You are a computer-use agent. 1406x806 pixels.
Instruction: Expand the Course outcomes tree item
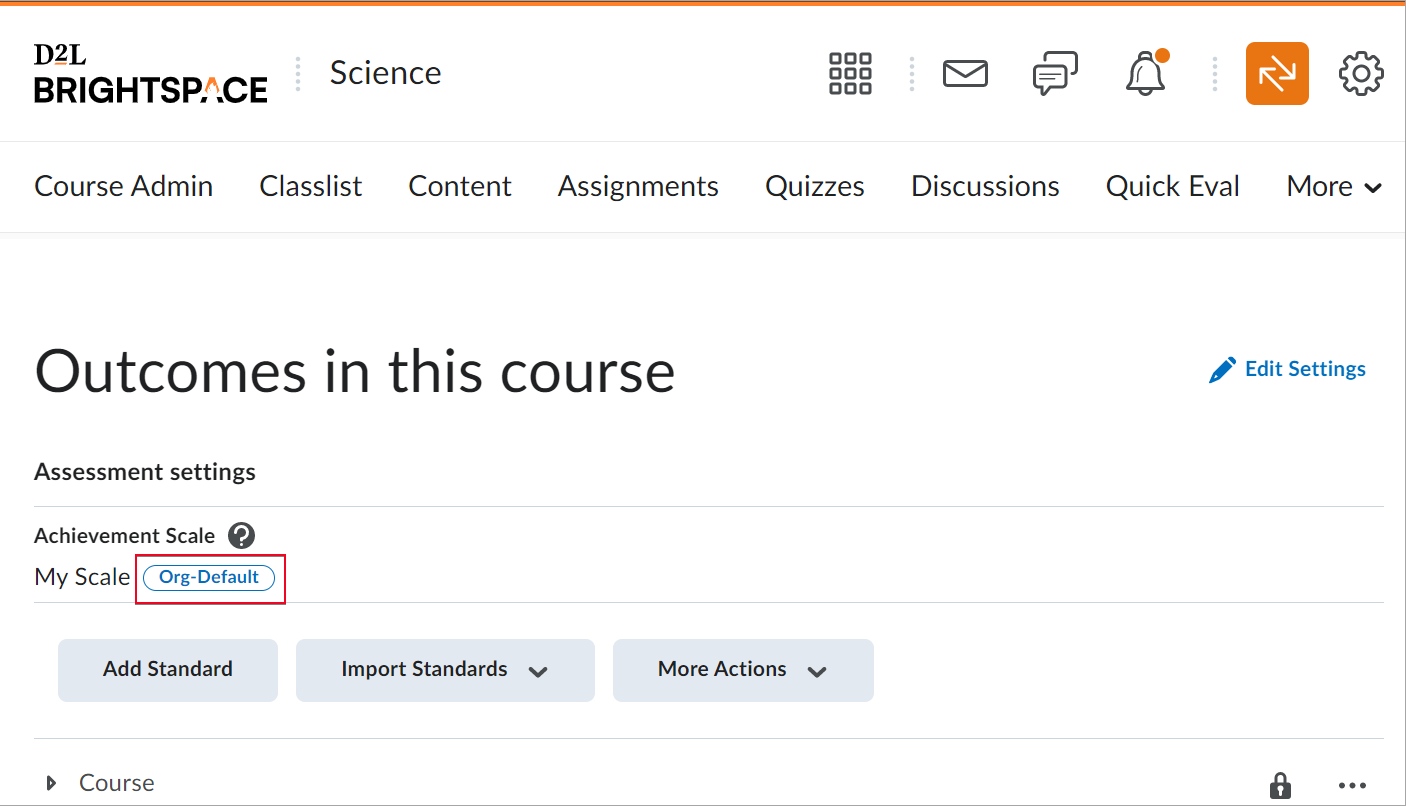[50, 783]
